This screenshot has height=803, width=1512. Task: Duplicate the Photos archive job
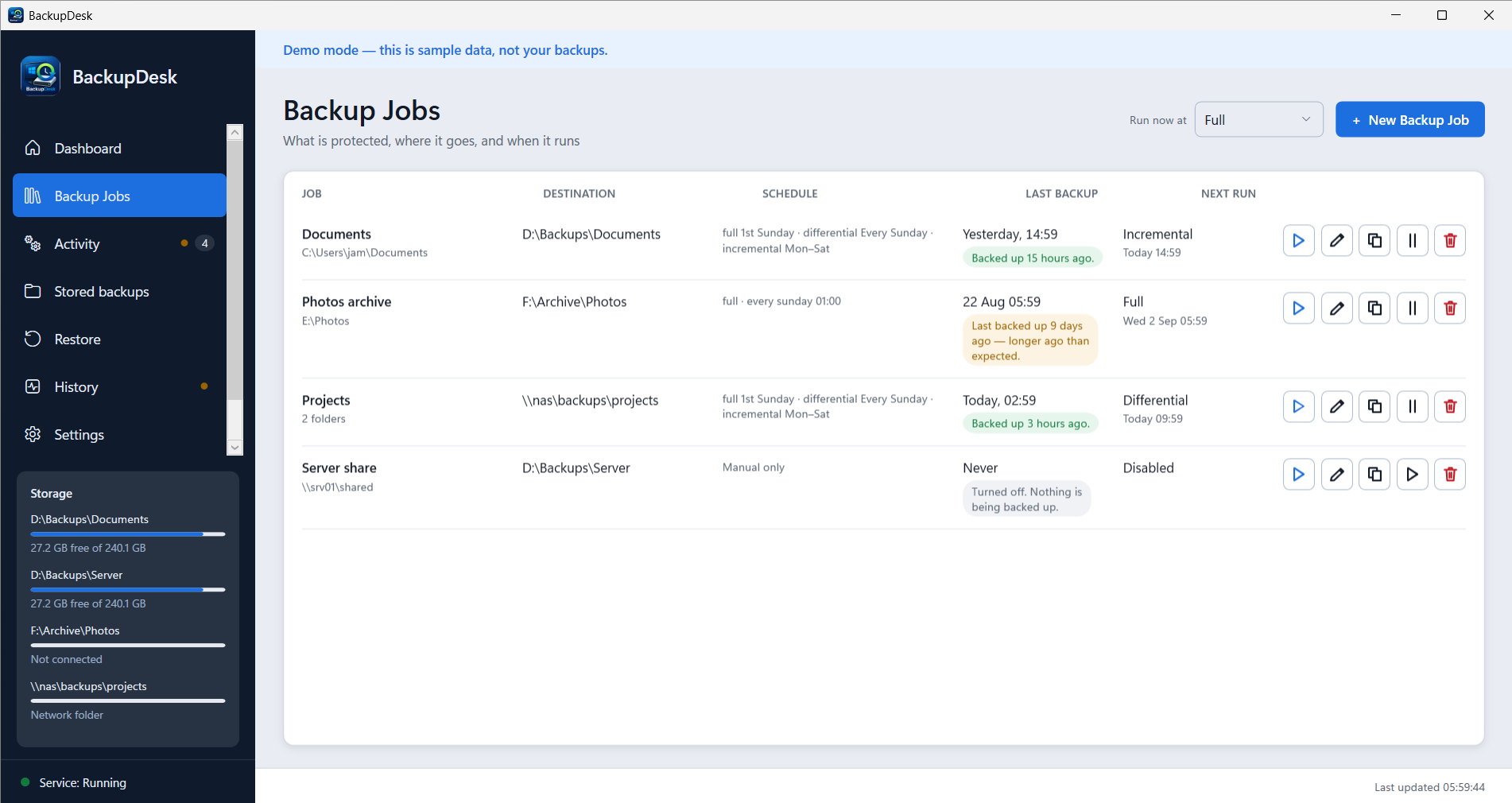1374,308
